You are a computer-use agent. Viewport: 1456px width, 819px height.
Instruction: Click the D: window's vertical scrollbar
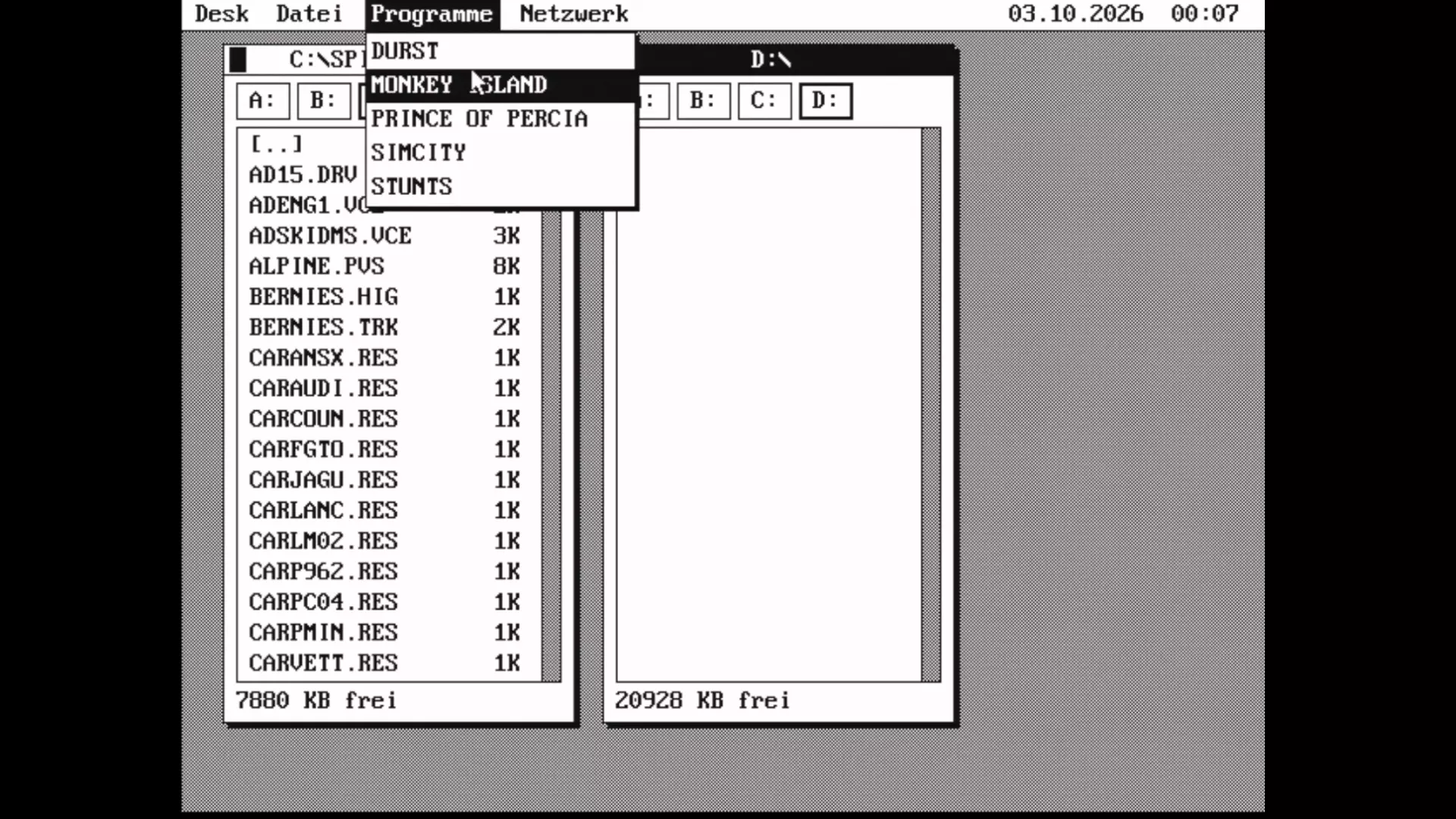[931, 405]
